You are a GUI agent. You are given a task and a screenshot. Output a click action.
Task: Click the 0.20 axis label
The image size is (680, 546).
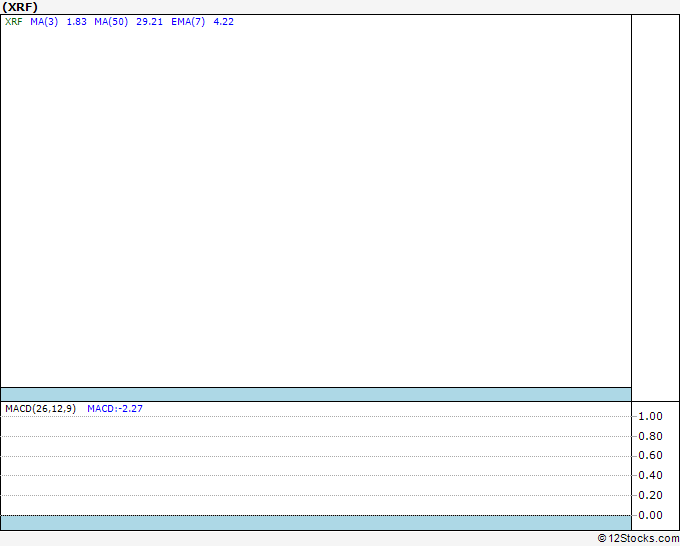pos(650,495)
